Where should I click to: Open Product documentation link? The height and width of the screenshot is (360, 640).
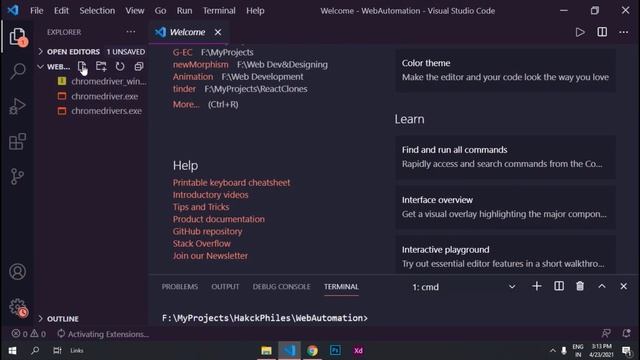[x=218, y=219]
